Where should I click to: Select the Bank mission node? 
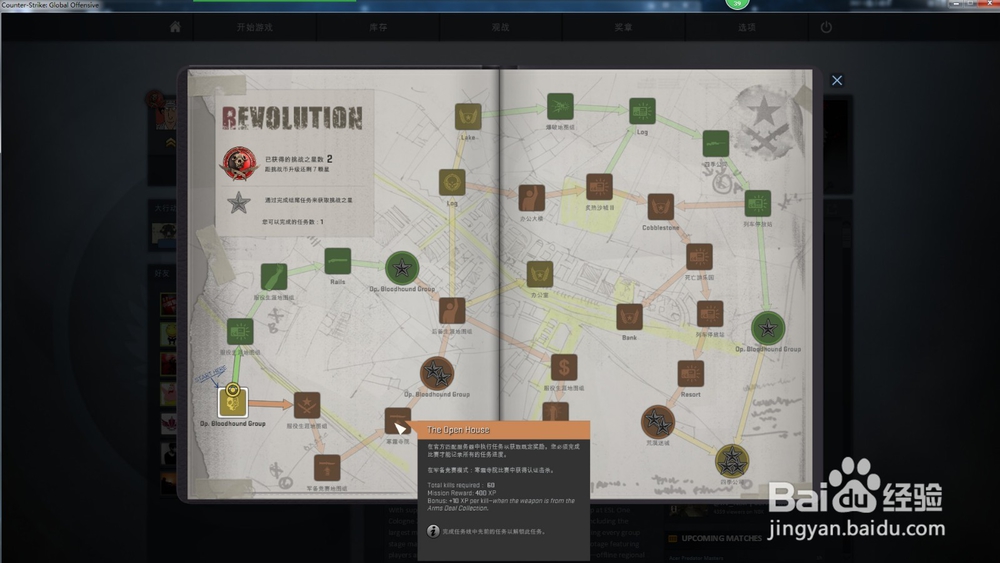coord(629,317)
